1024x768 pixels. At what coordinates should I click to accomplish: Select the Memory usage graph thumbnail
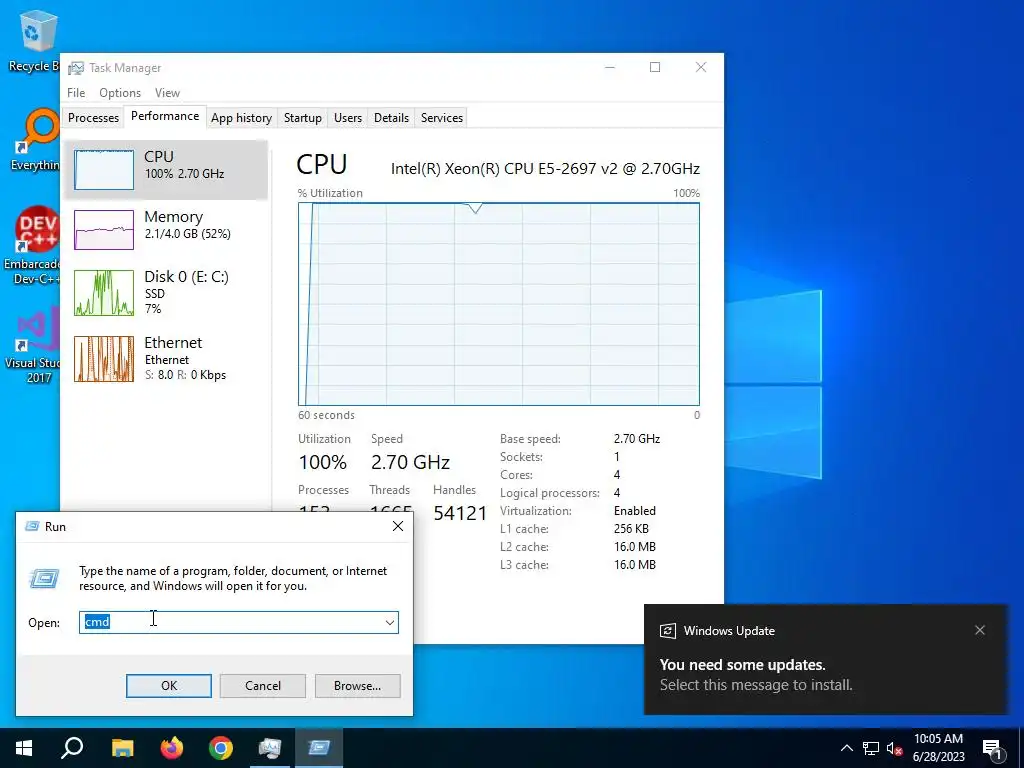click(104, 230)
